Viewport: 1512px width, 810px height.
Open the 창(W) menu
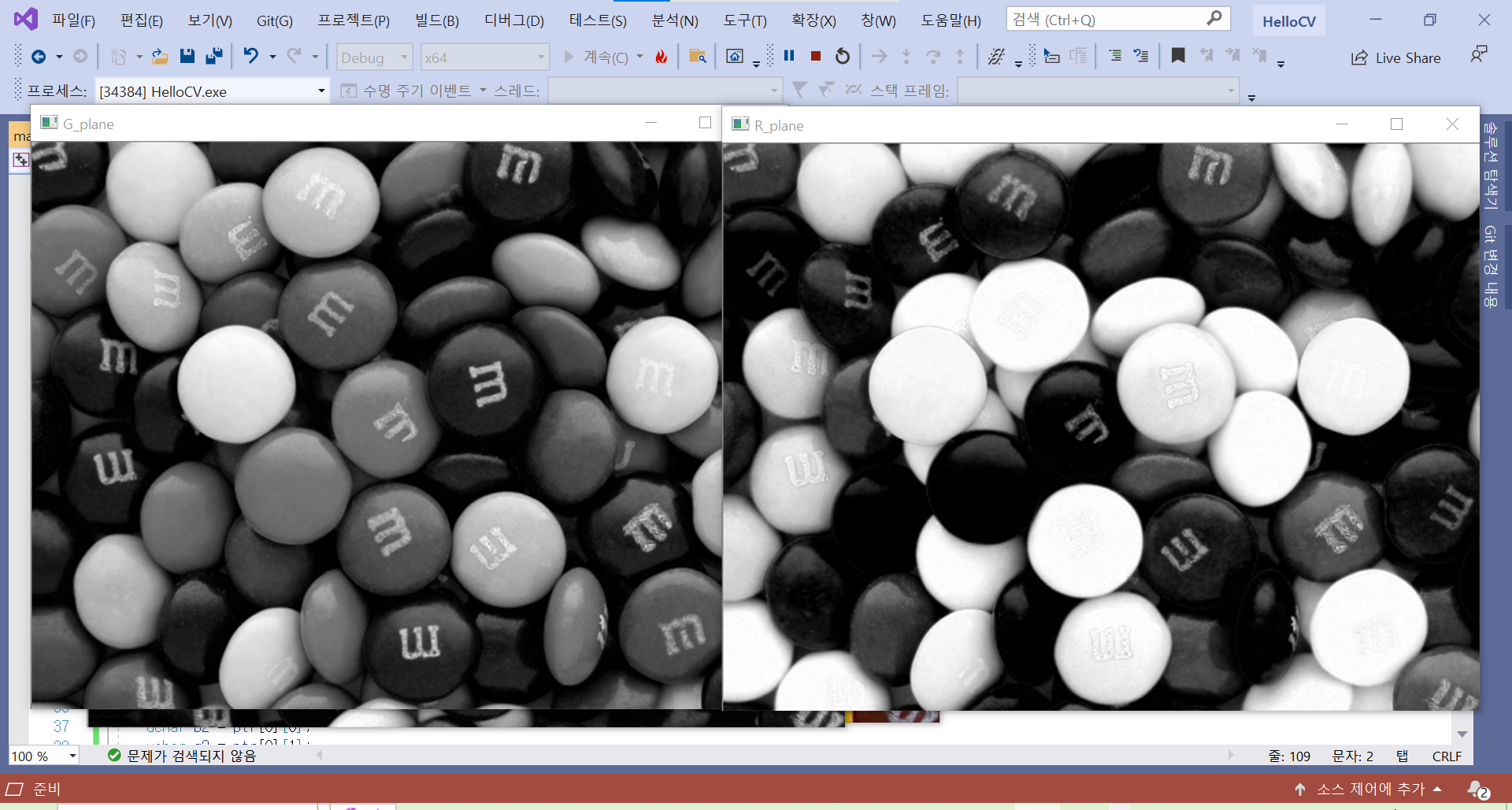coord(878,20)
